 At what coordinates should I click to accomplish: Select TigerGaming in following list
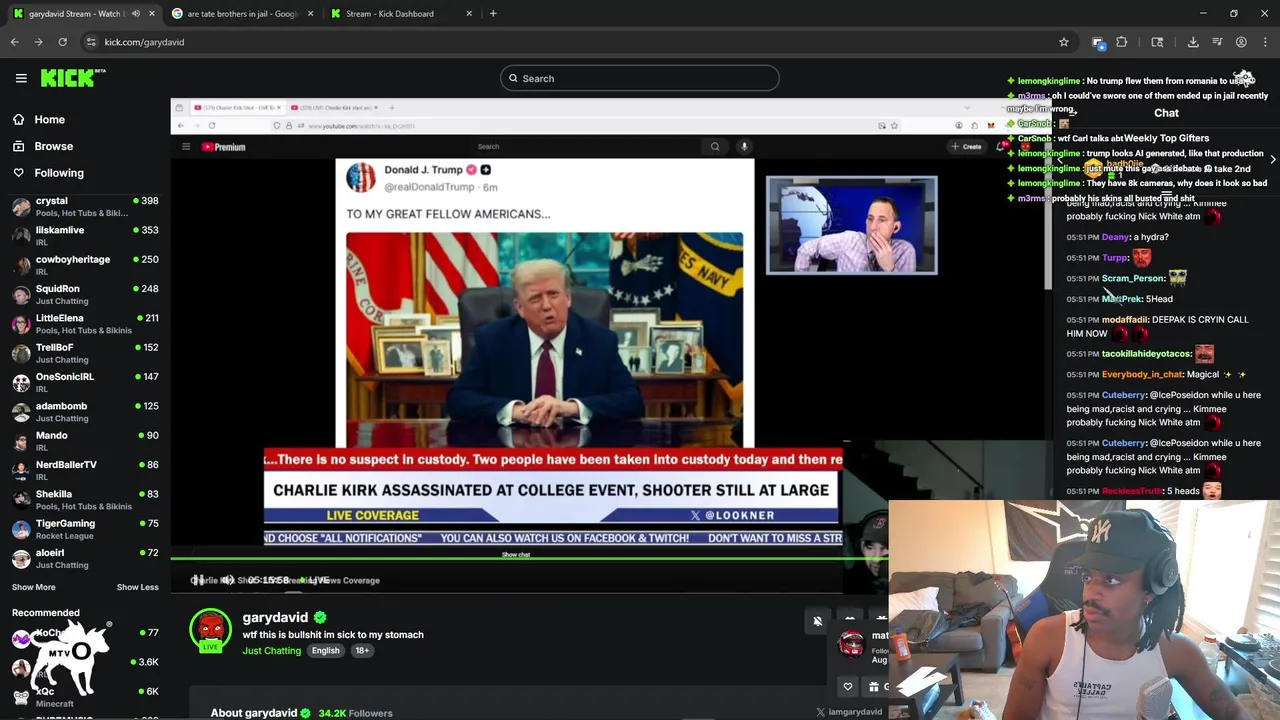(x=85, y=529)
